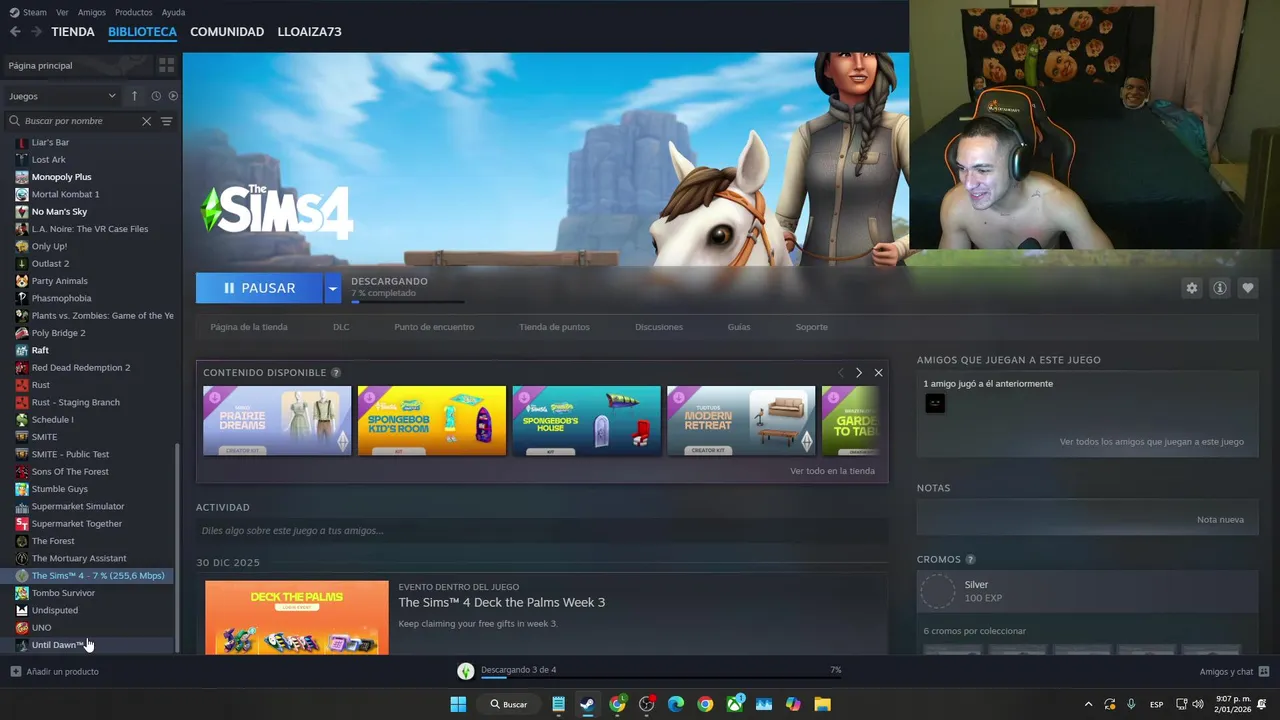Open the Steam menu
Viewport: 1280px width, 720px height.
pos(28,12)
